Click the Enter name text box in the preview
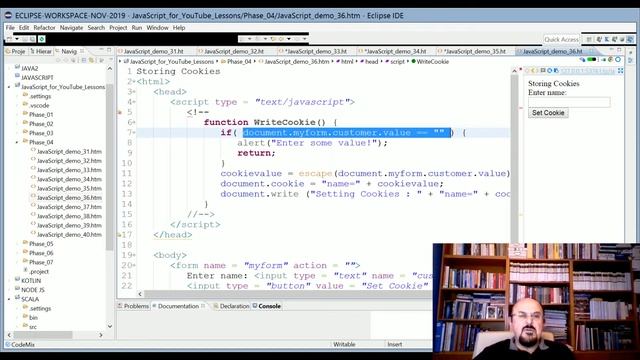The height and width of the screenshot is (360, 640). click(569, 102)
